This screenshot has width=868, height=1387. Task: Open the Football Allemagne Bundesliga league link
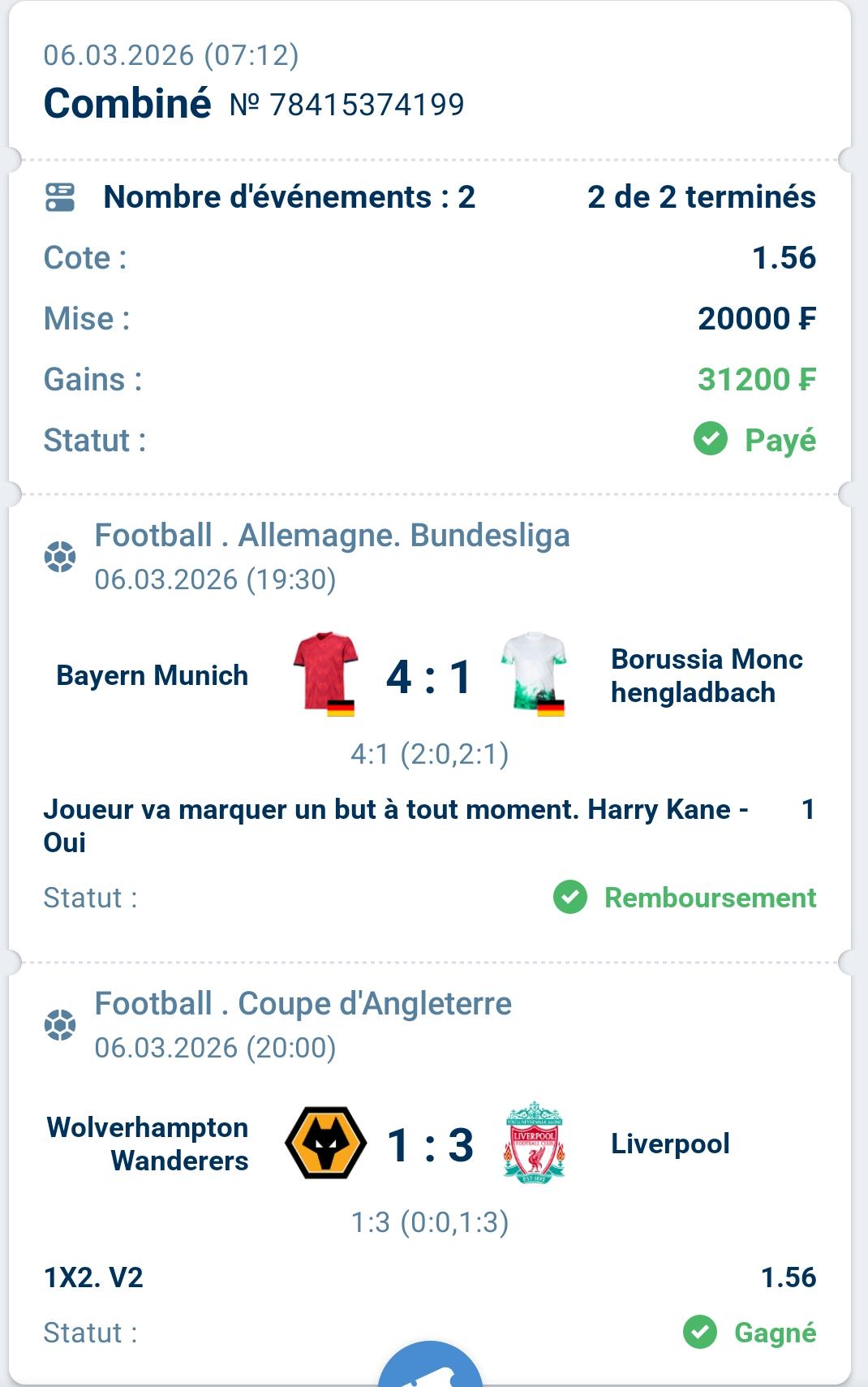pyautogui.click(x=332, y=536)
